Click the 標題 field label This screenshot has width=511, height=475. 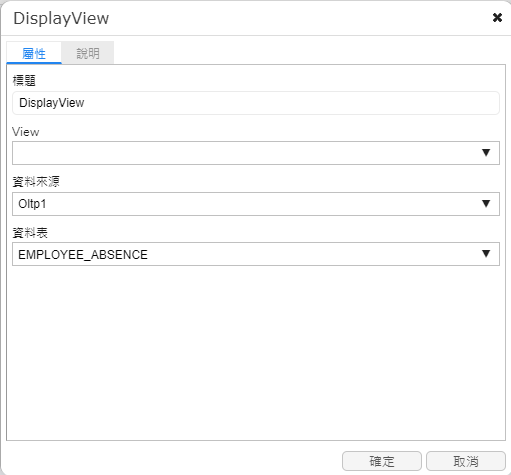click(24, 80)
